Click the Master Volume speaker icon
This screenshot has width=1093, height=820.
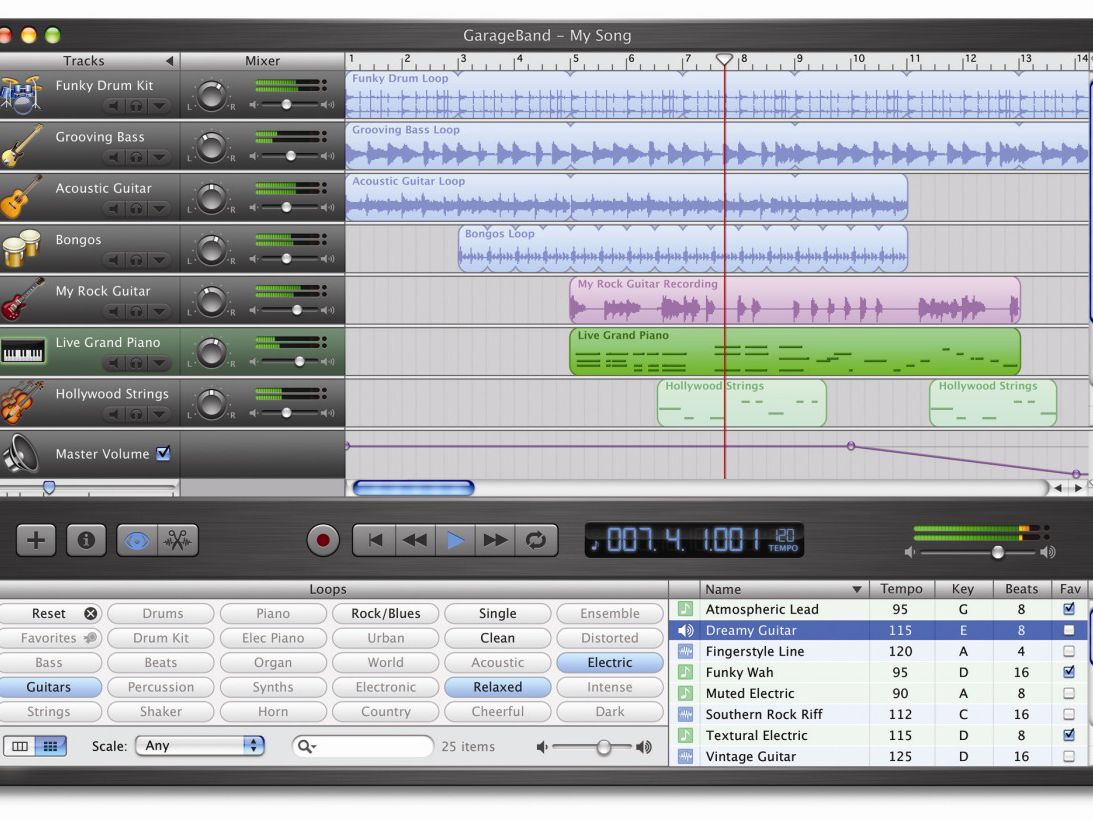click(21, 453)
